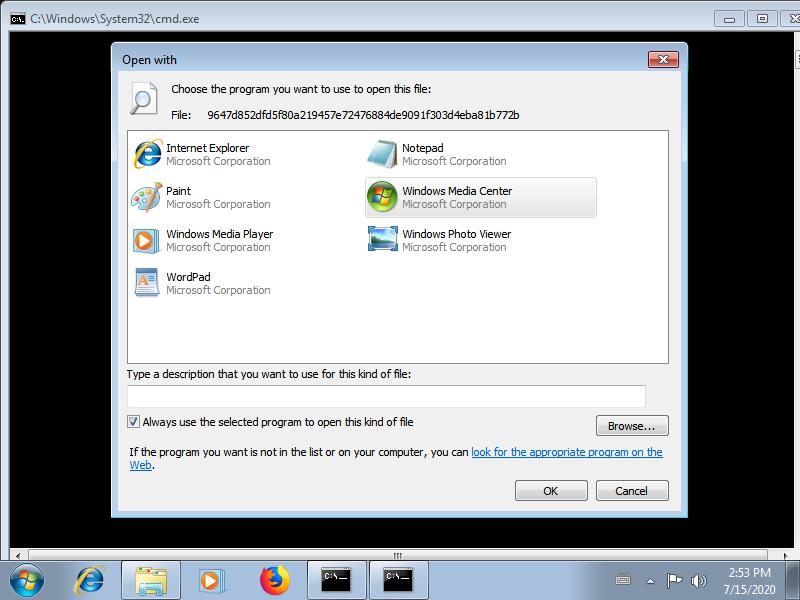Screen dimensions: 800x600
Task: Choose the Windows Media Player list icon
Action: click(145, 240)
